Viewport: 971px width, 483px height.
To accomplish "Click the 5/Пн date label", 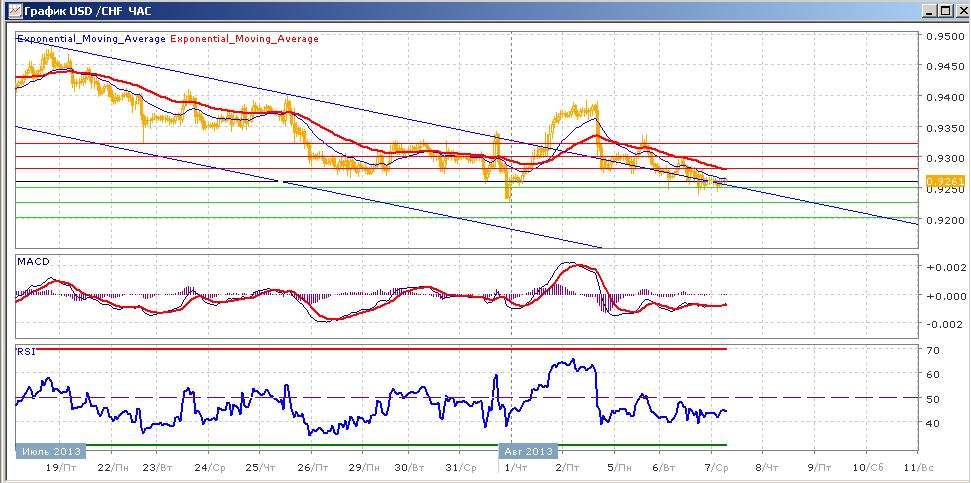I will pos(619,466).
